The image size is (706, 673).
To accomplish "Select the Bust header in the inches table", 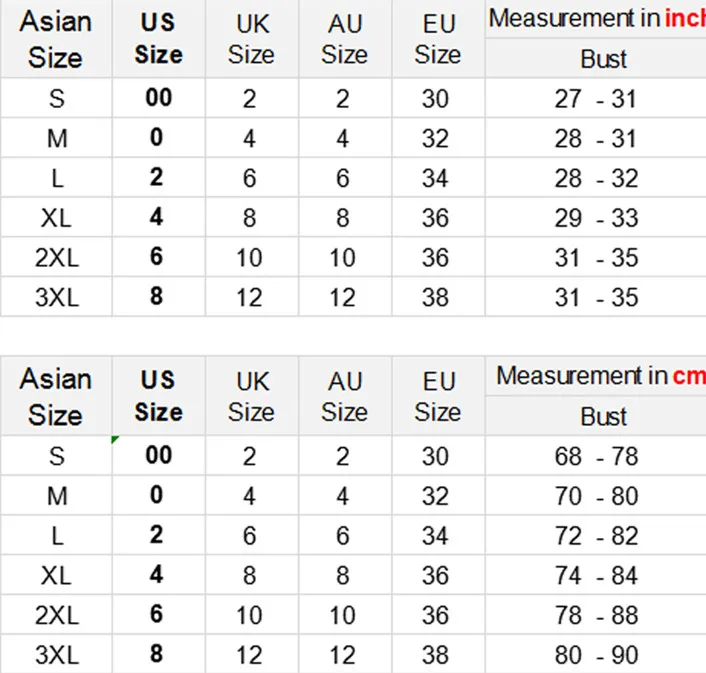I will click(596, 58).
